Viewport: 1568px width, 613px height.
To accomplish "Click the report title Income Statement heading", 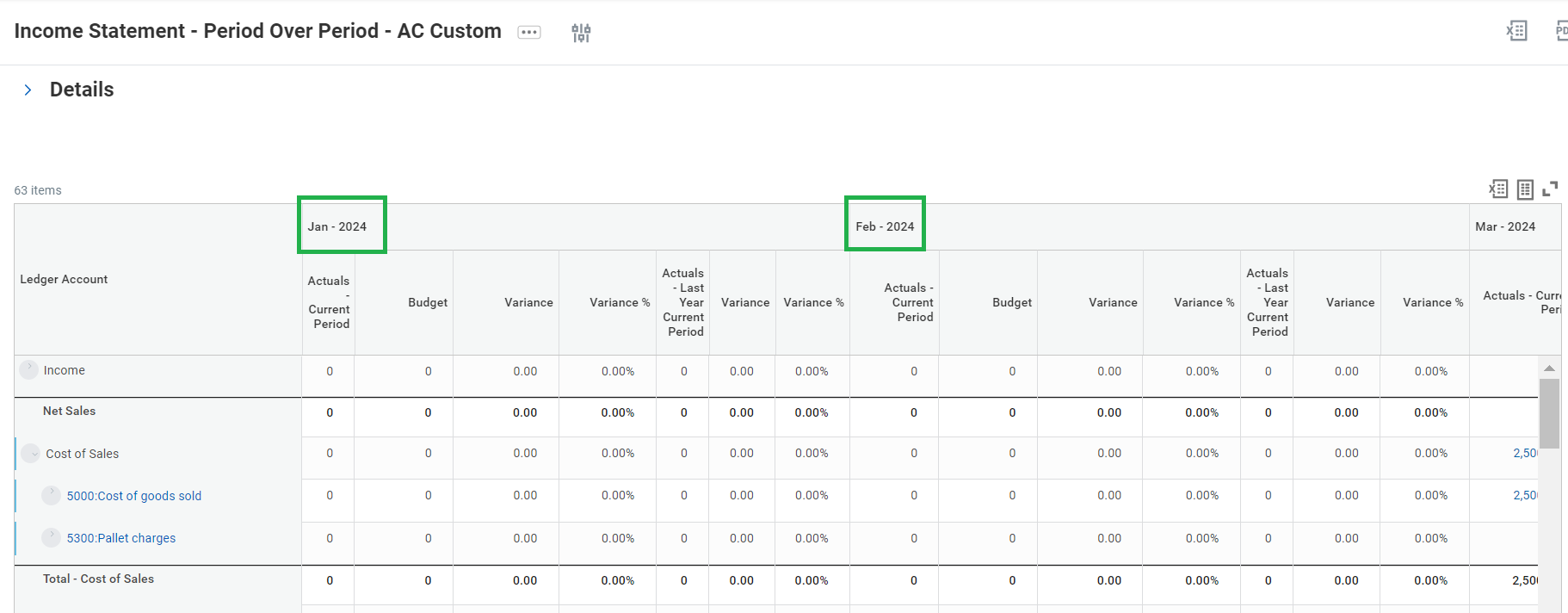I will tap(258, 31).
